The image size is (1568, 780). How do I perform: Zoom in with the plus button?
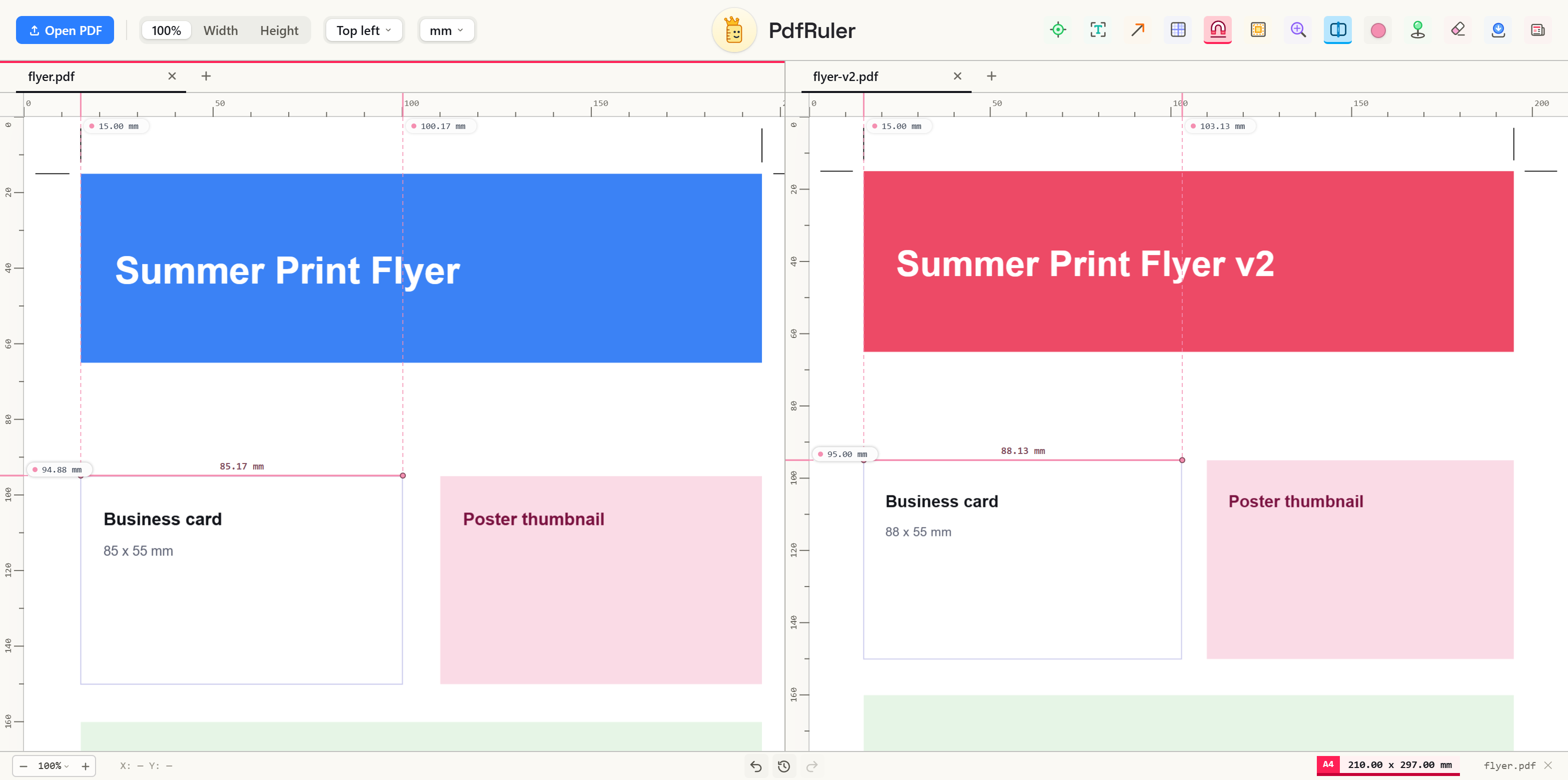click(x=85, y=766)
